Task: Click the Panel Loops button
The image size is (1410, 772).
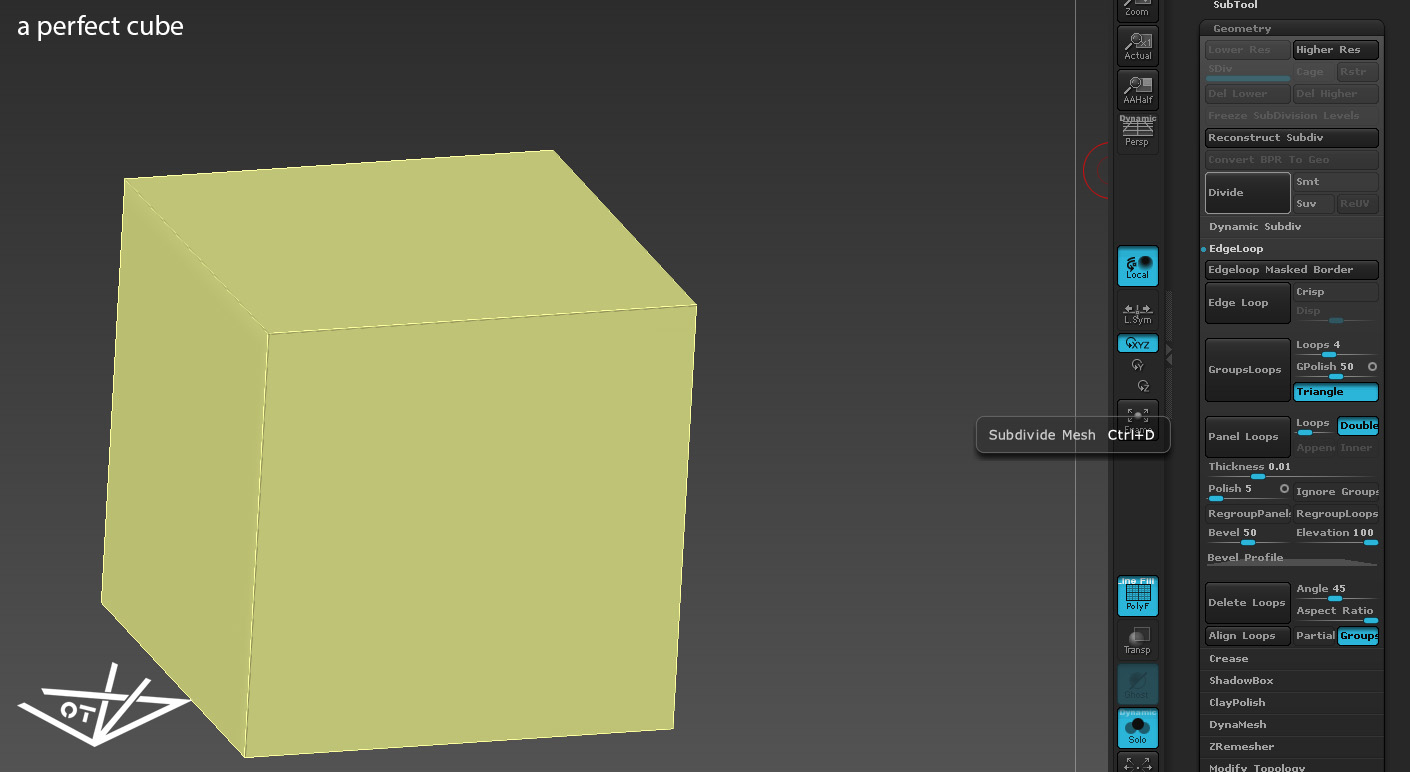Action: tap(1248, 437)
